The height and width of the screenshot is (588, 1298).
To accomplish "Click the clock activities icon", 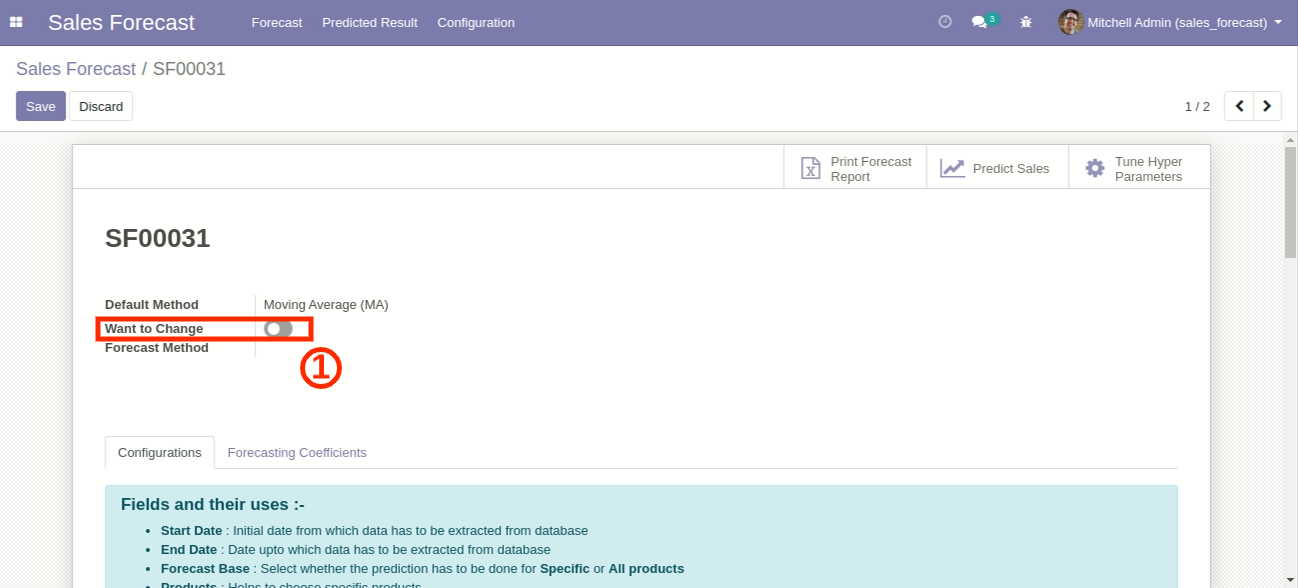I will [944, 22].
